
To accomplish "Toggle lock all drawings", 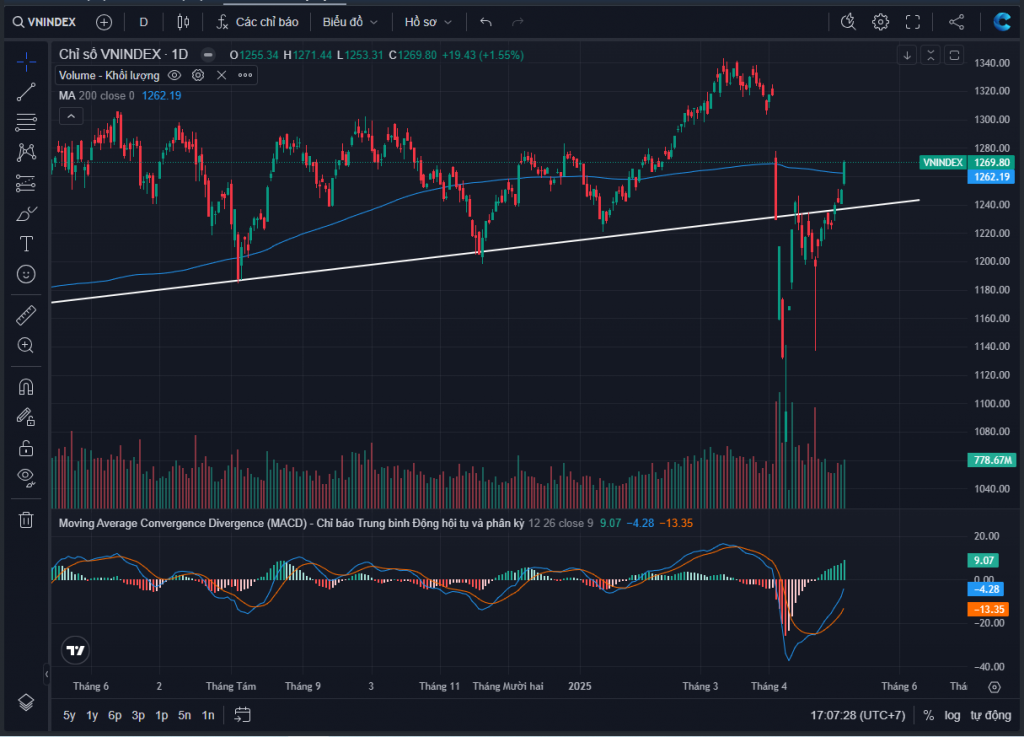I will (x=26, y=448).
